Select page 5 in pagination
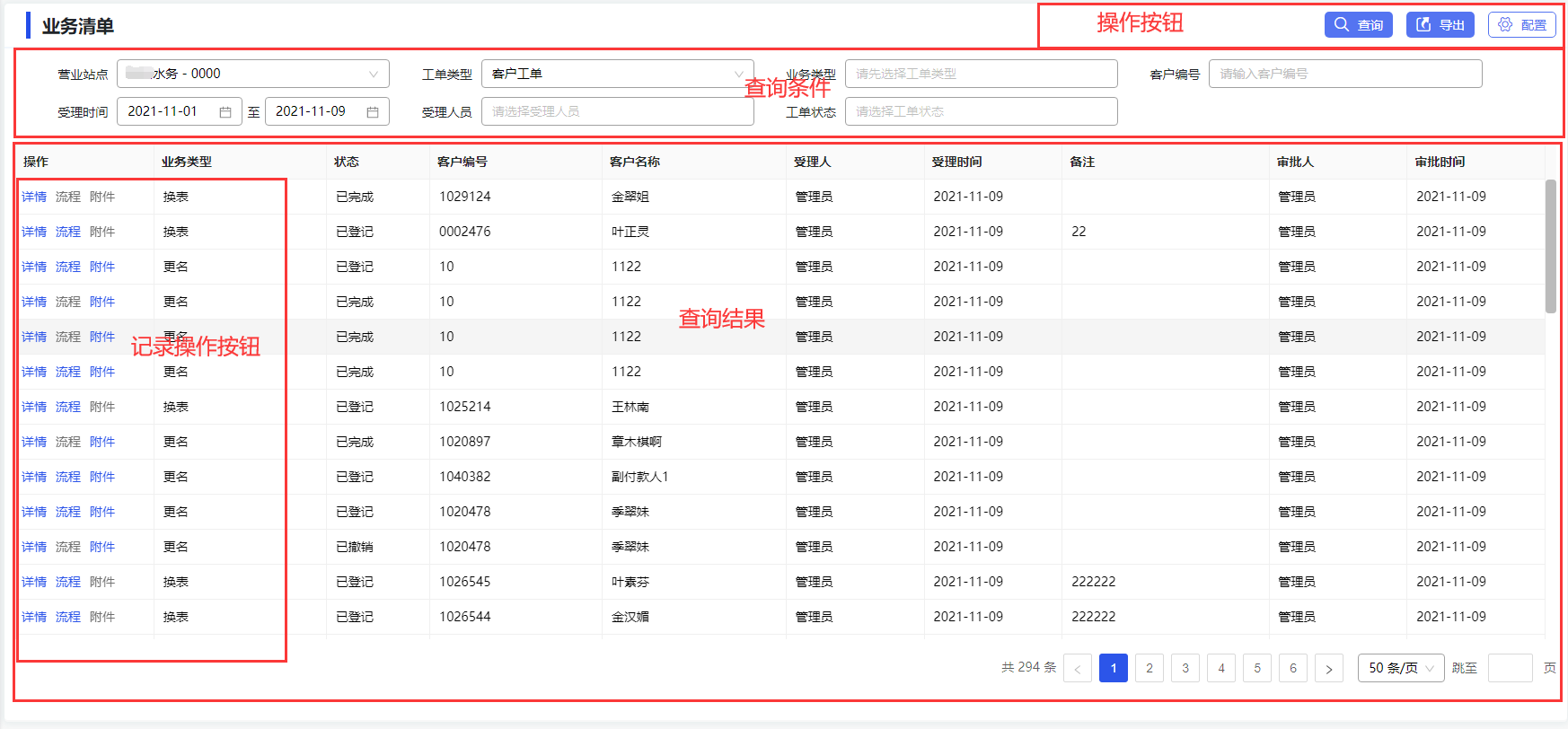 coord(1257,668)
